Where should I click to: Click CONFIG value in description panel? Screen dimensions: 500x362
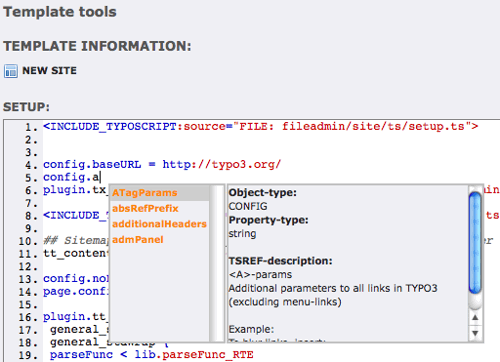pyautogui.click(x=248, y=206)
